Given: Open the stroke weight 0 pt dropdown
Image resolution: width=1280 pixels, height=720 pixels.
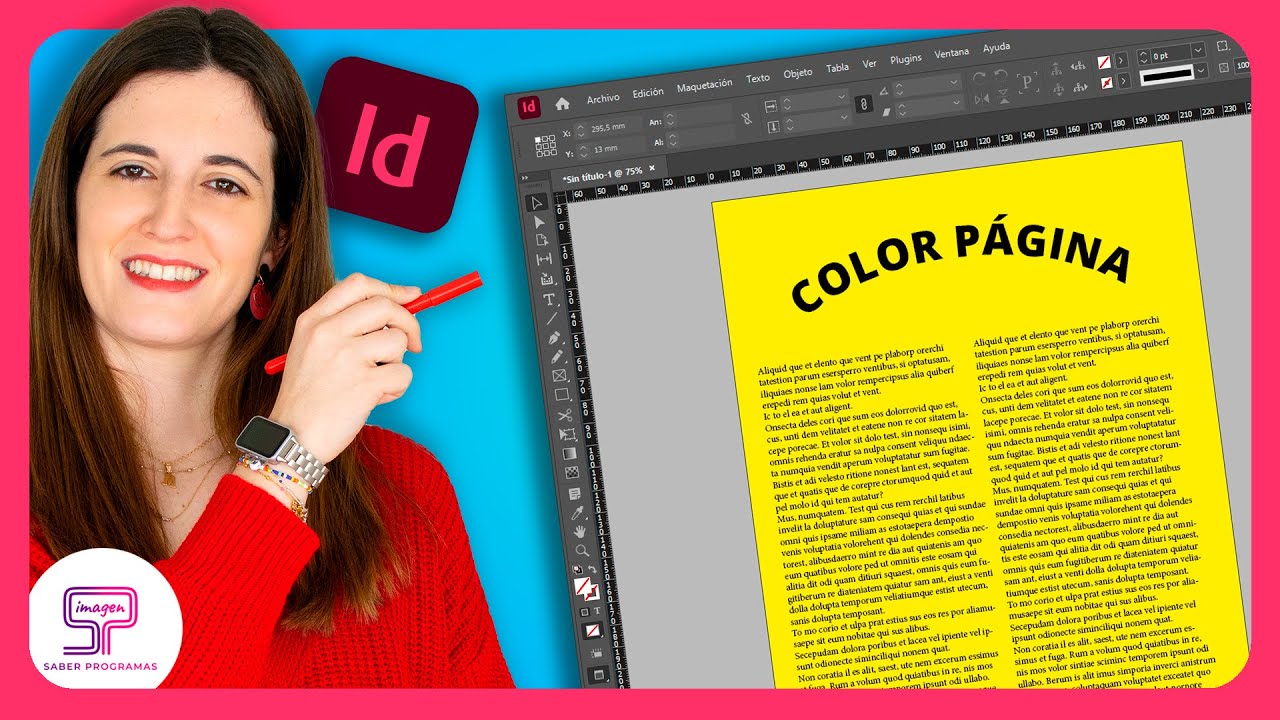Looking at the screenshot, I should pos(1197,52).
